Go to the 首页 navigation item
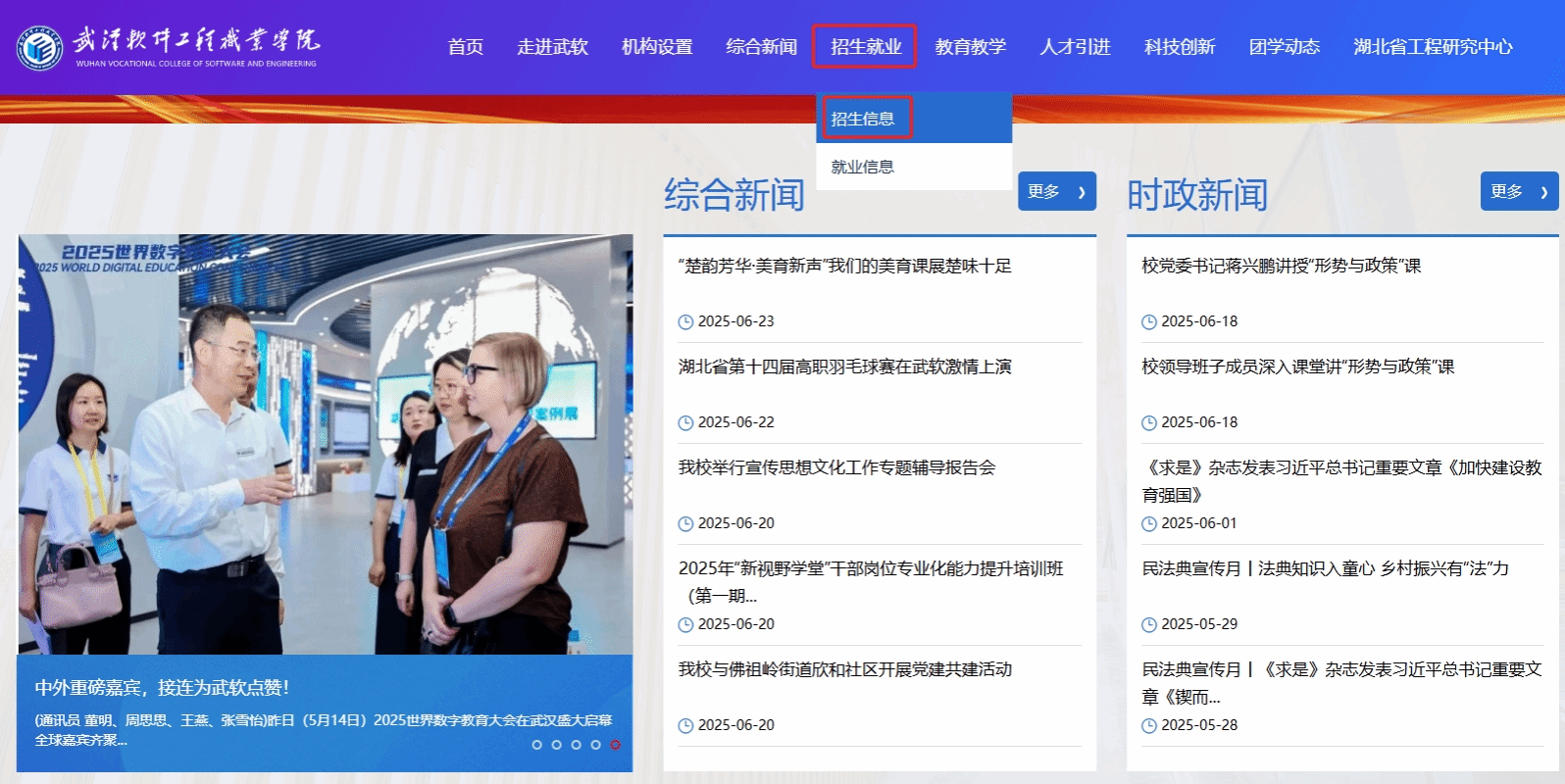The height and width of the screenshot is (784, 1565). (x=465, y=47)
